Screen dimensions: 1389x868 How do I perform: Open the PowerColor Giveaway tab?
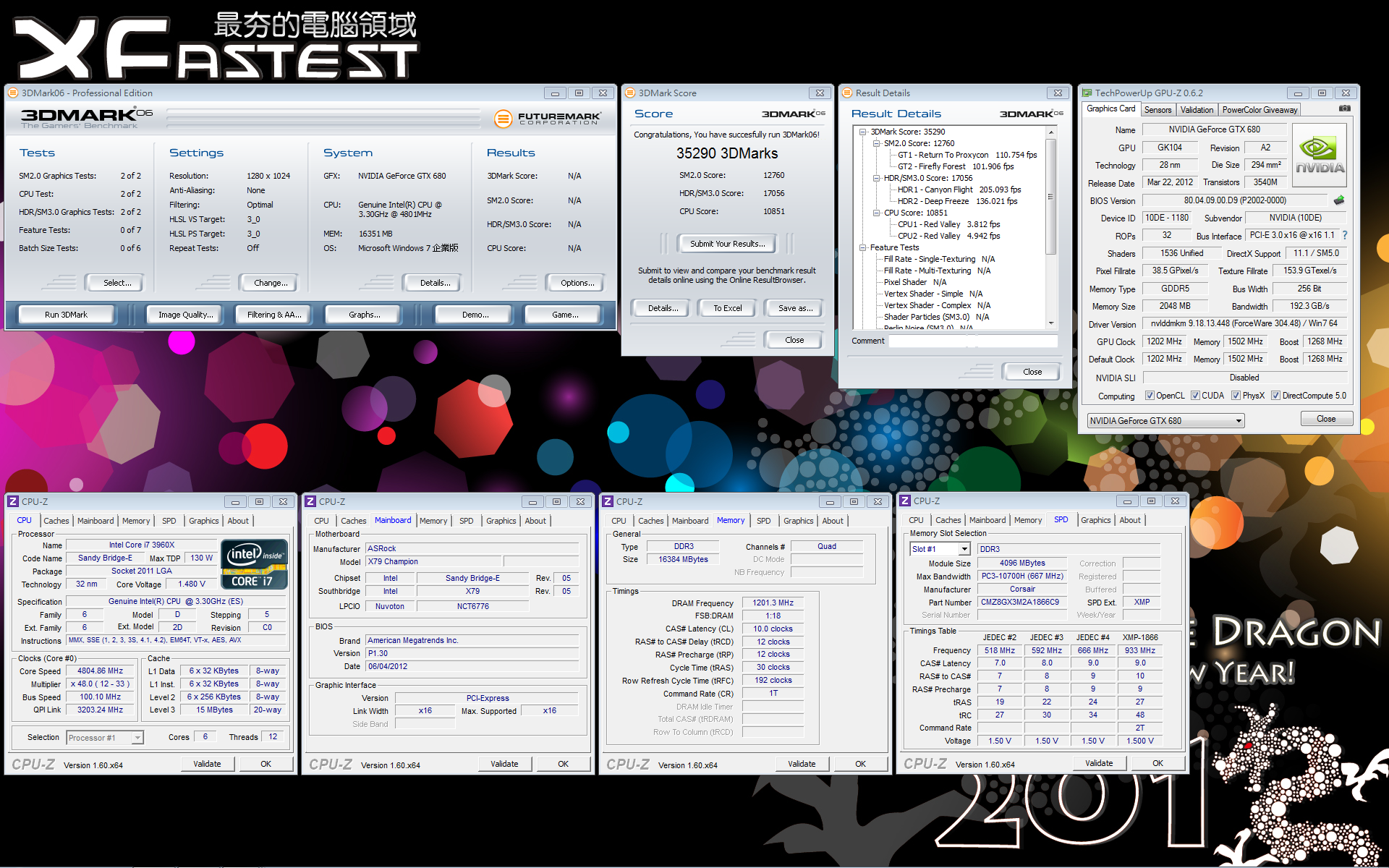pos(1260,110)
